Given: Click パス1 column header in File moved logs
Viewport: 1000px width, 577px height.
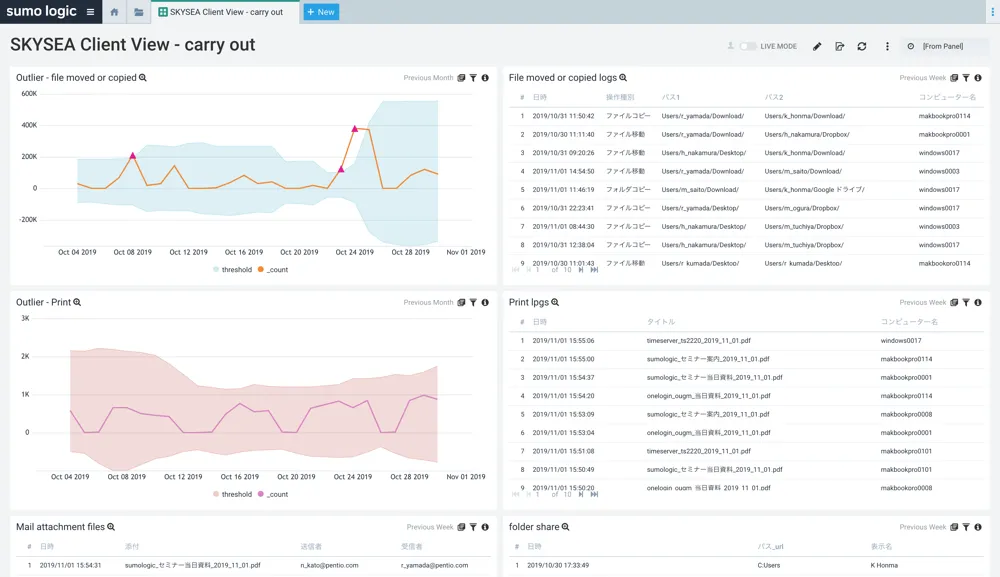Looking at the screenshot, I should click(671, 98).
